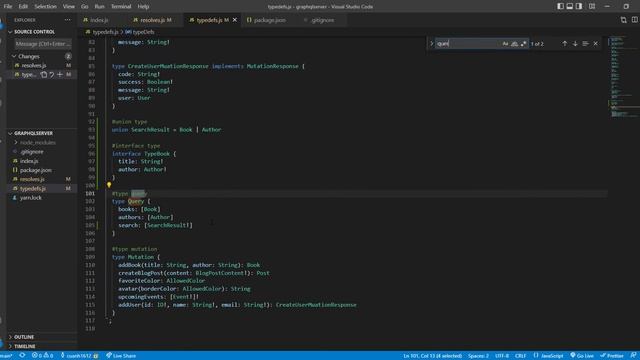Image resolution: width=640 pixels, height=360 pixels.
Task: Click the lightbulb code action icon
Action: [109, 185]
